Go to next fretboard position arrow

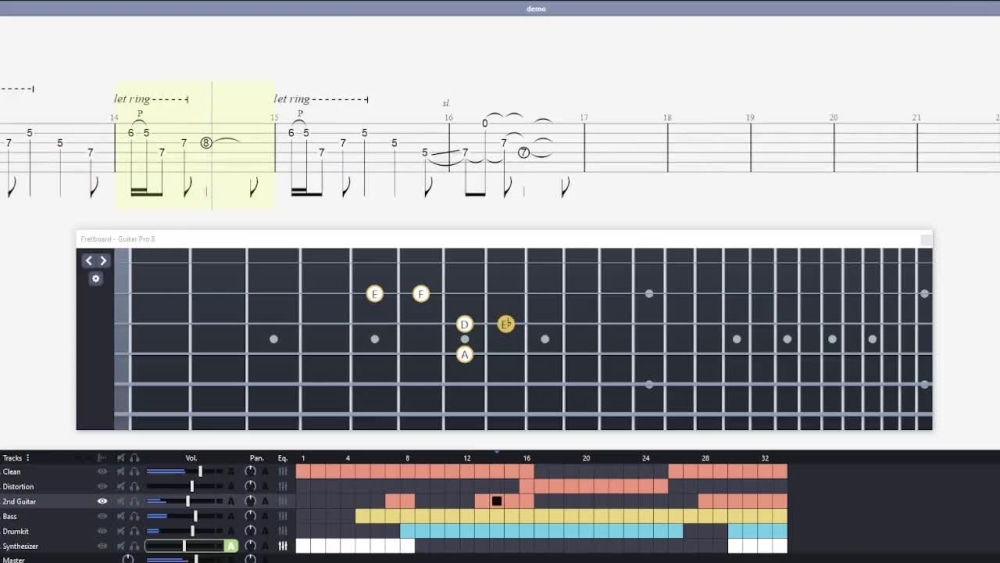[x=103, y=261]
